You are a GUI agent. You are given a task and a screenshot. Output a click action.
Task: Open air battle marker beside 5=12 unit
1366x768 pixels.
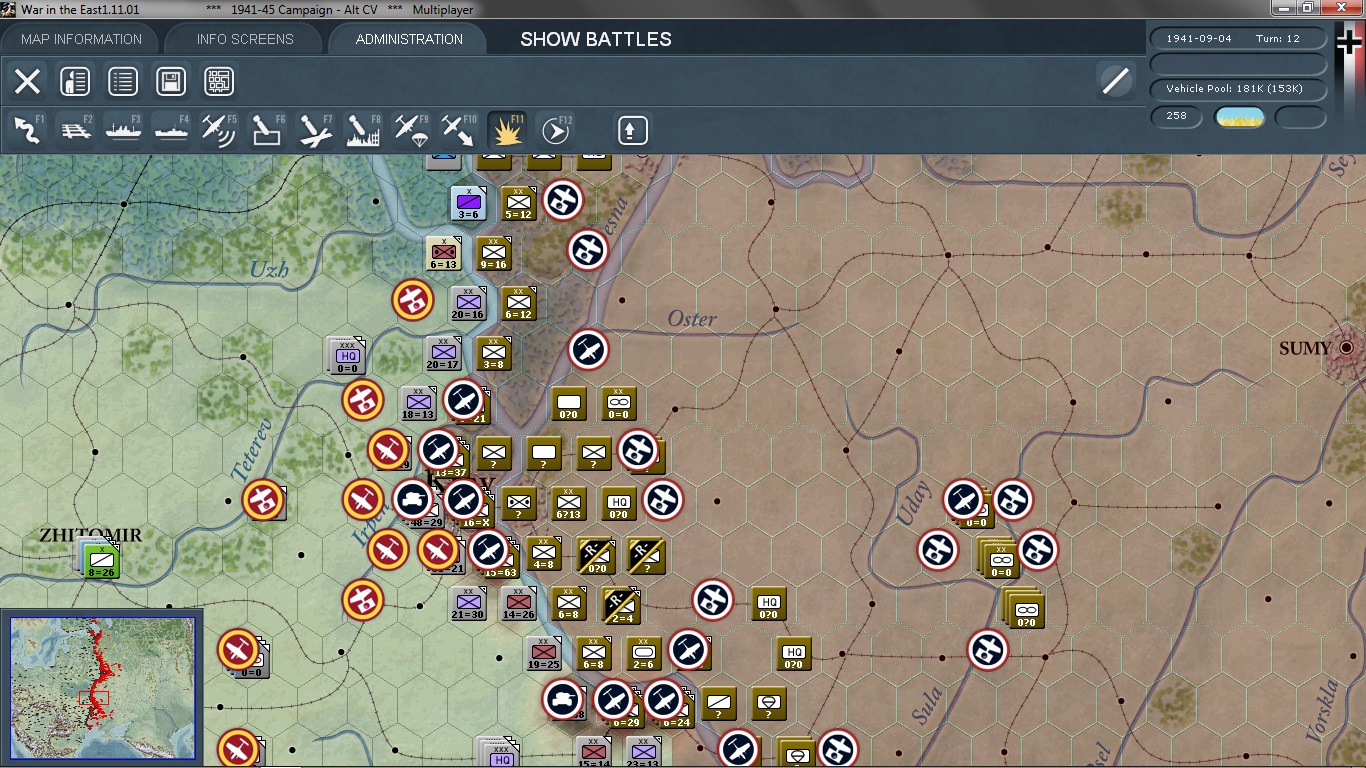point(563,200)
